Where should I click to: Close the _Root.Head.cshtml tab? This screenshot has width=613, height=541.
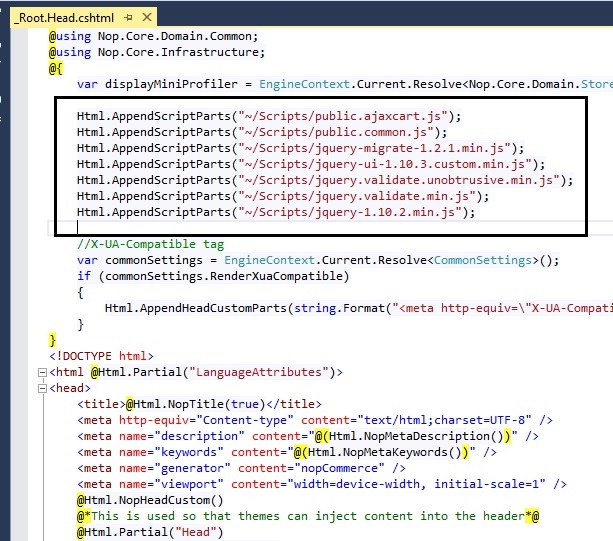point(147,17)
